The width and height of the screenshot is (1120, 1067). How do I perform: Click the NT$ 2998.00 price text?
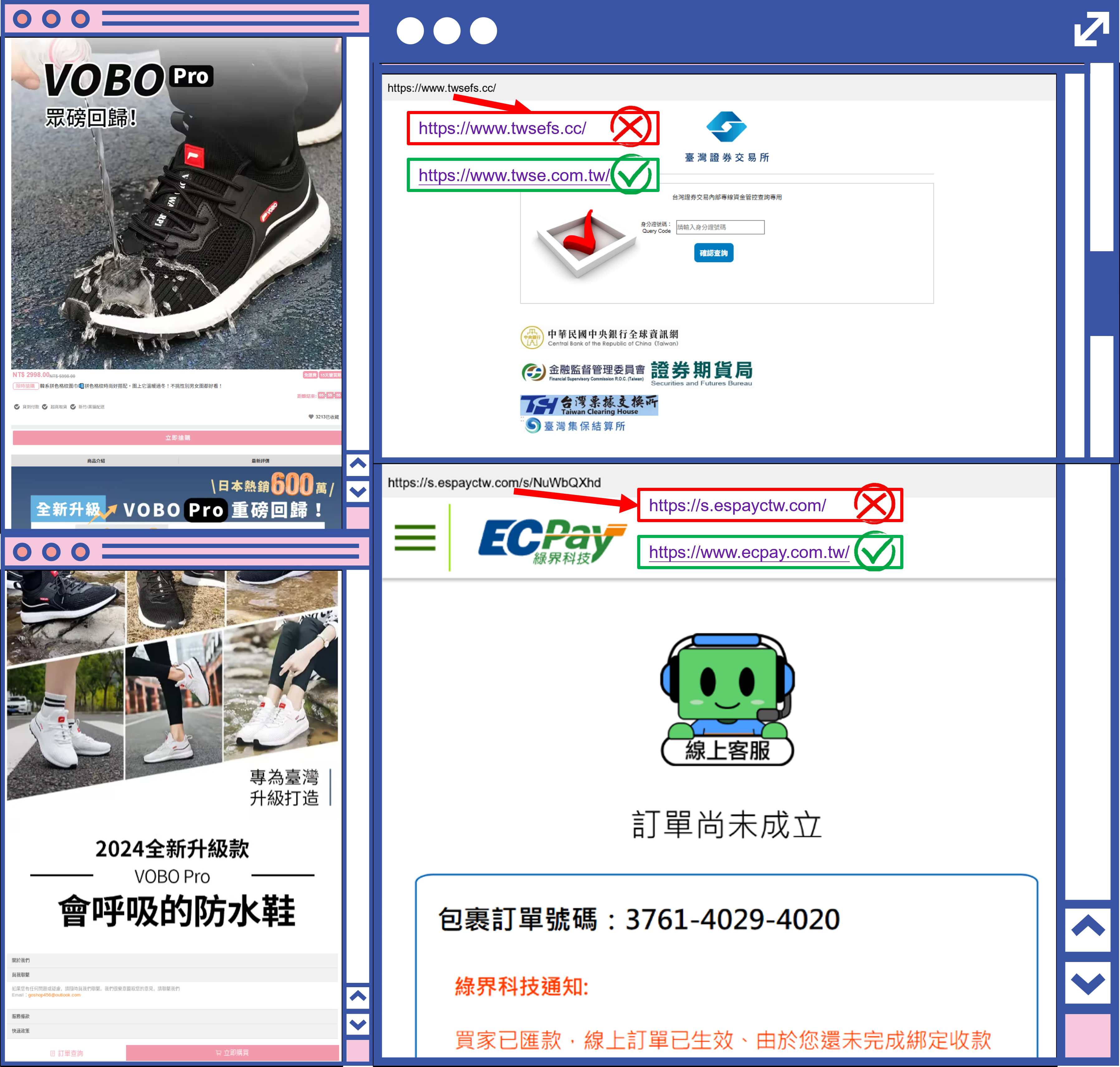31,374
